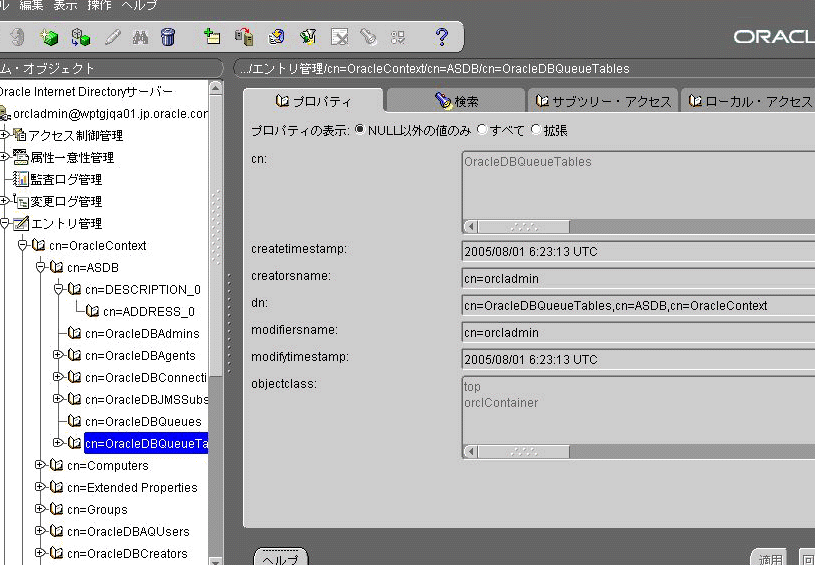Click the grayed table with X icon

tap(339, 37)
